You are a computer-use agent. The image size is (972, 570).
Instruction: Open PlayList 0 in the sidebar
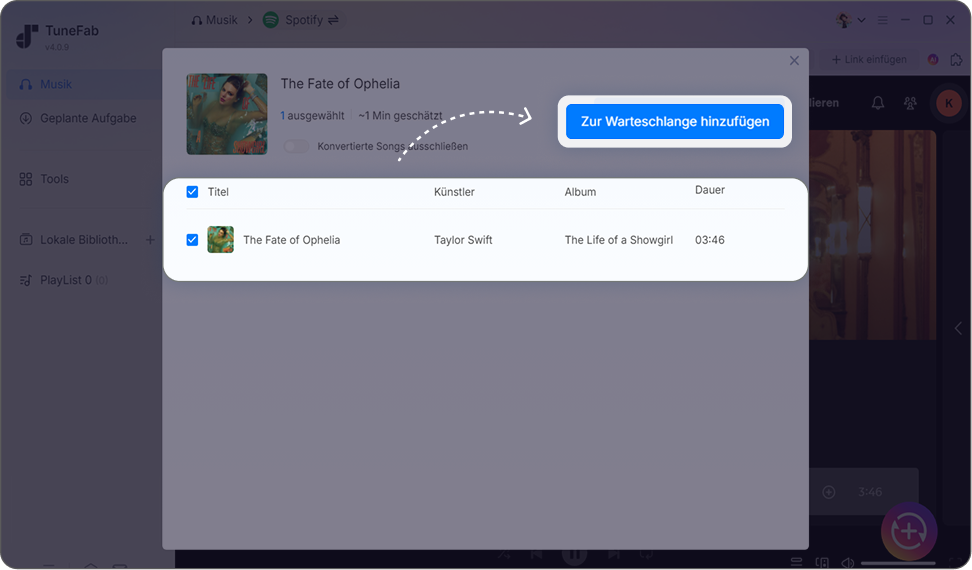click(x=64, y=280)
